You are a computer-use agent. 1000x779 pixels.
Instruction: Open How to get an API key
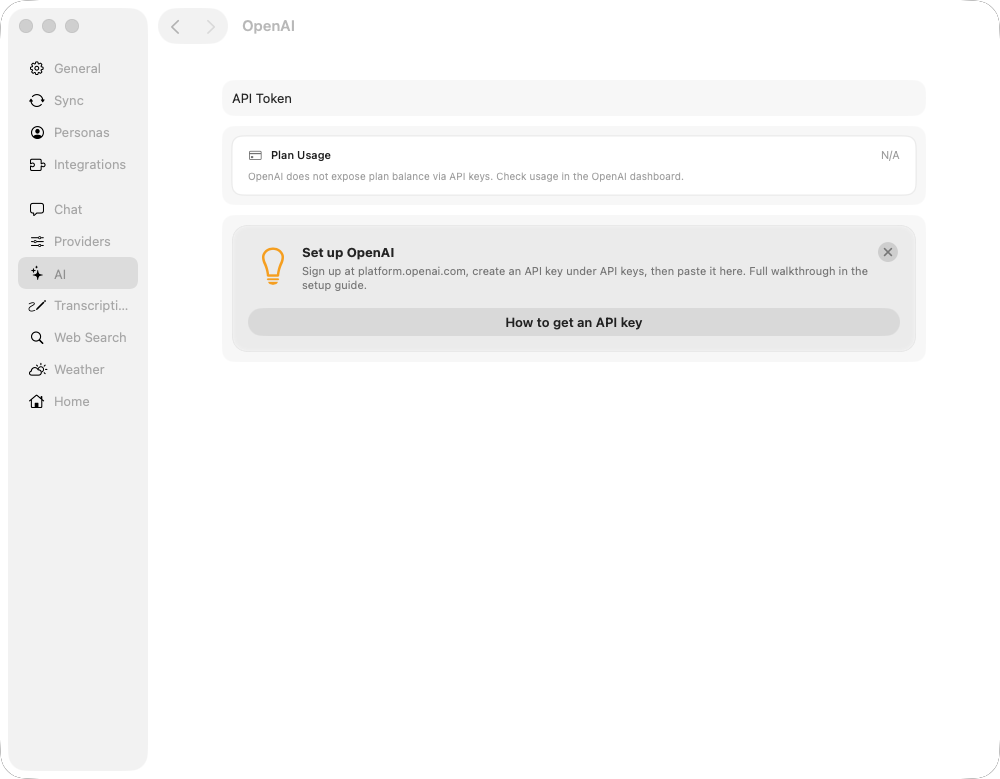click(574, 322)
